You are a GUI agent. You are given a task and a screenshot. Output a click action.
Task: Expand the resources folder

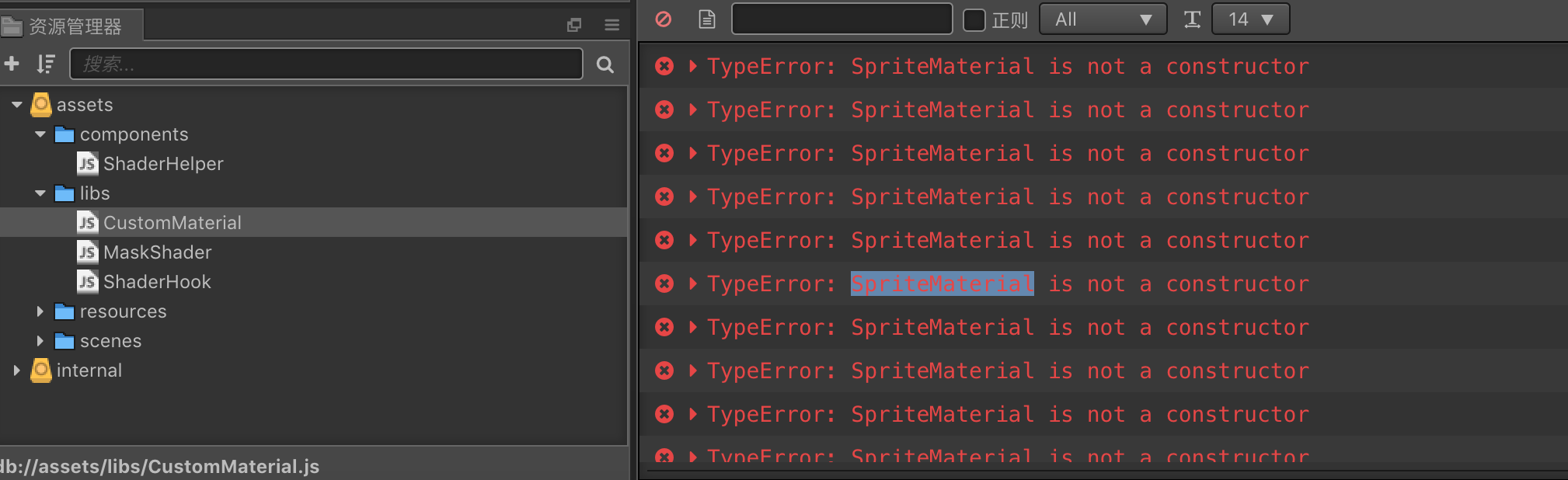point(40,311)
